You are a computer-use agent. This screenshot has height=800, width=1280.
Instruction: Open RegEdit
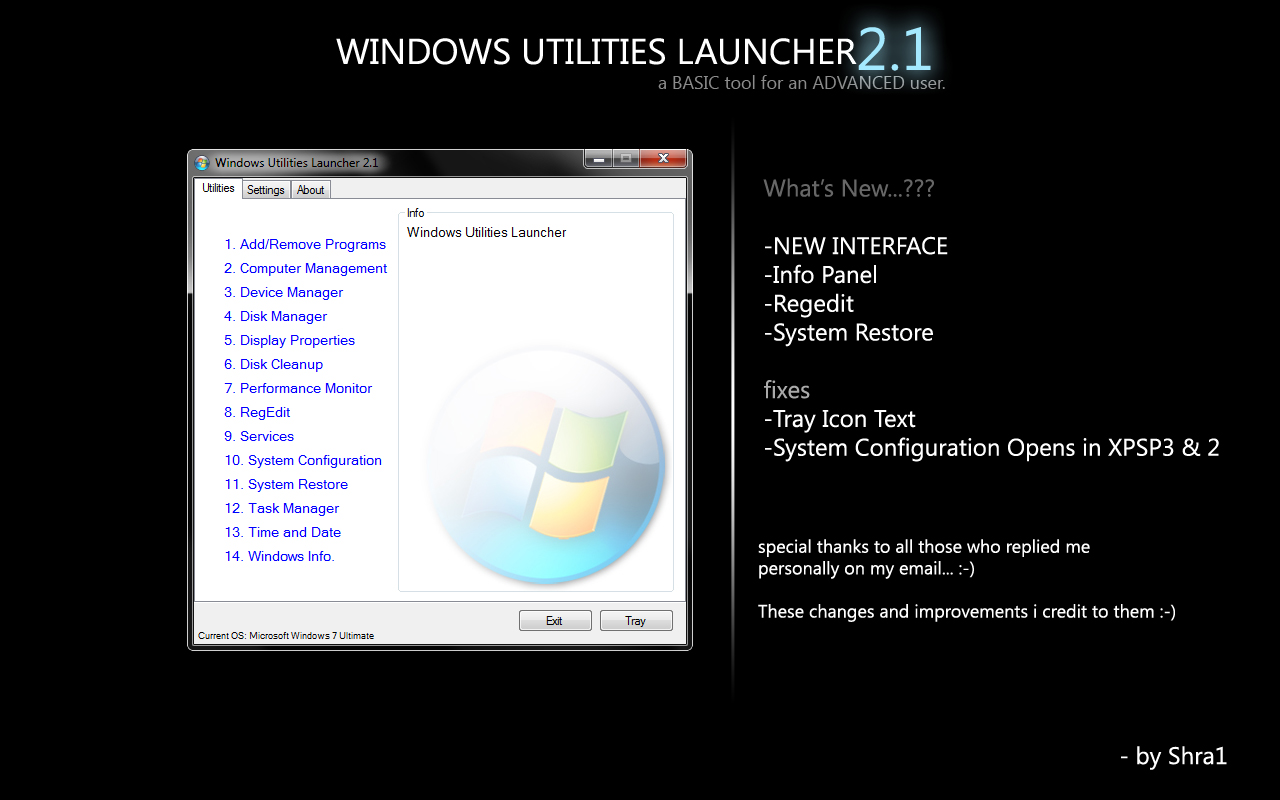click(257, 412)
